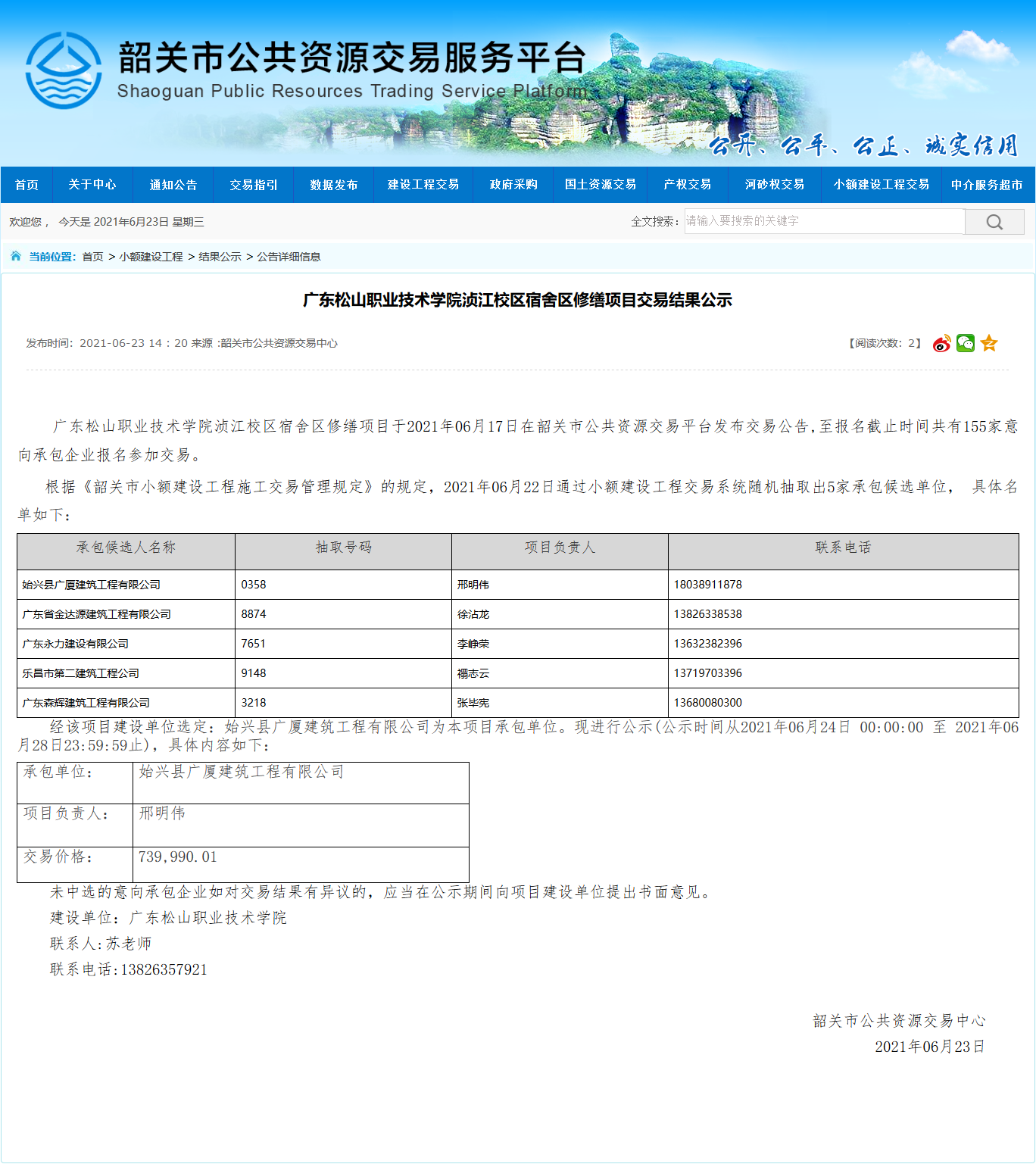Open the 首页 navigation tab
The width and height of the screenshot is (1036, 1164).
(27, 185)
